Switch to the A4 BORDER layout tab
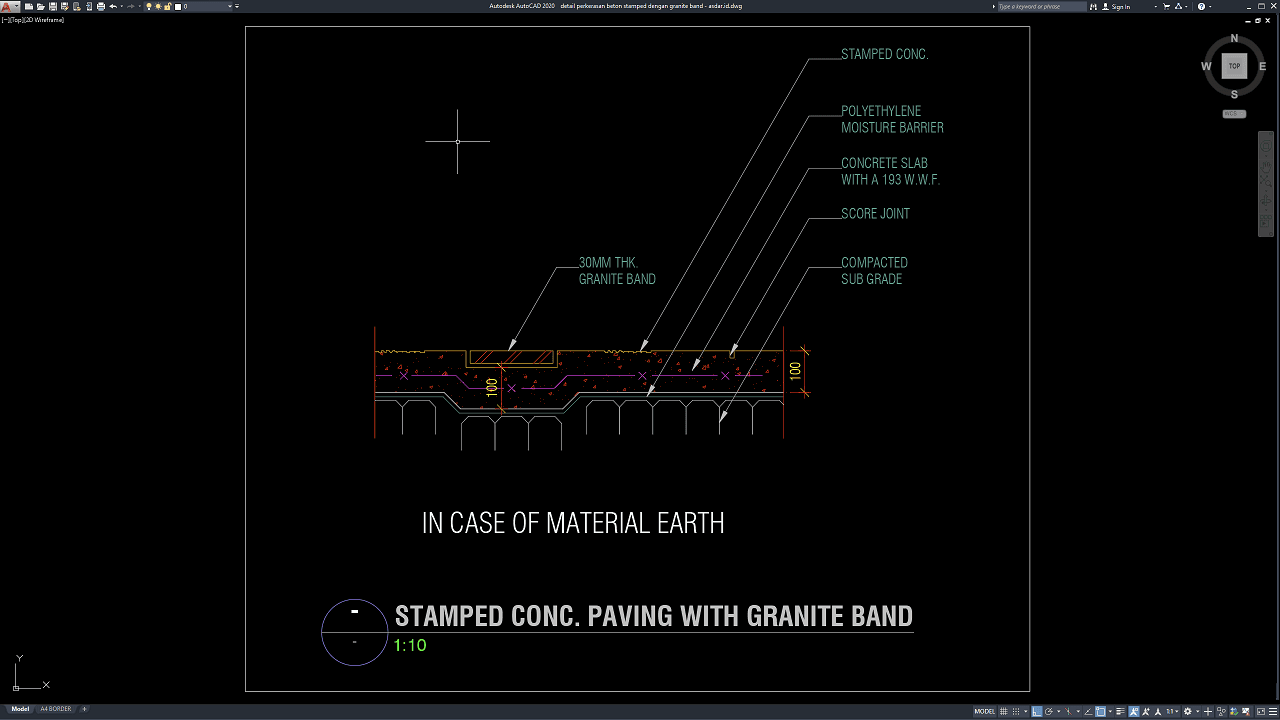 coord(56,709)
